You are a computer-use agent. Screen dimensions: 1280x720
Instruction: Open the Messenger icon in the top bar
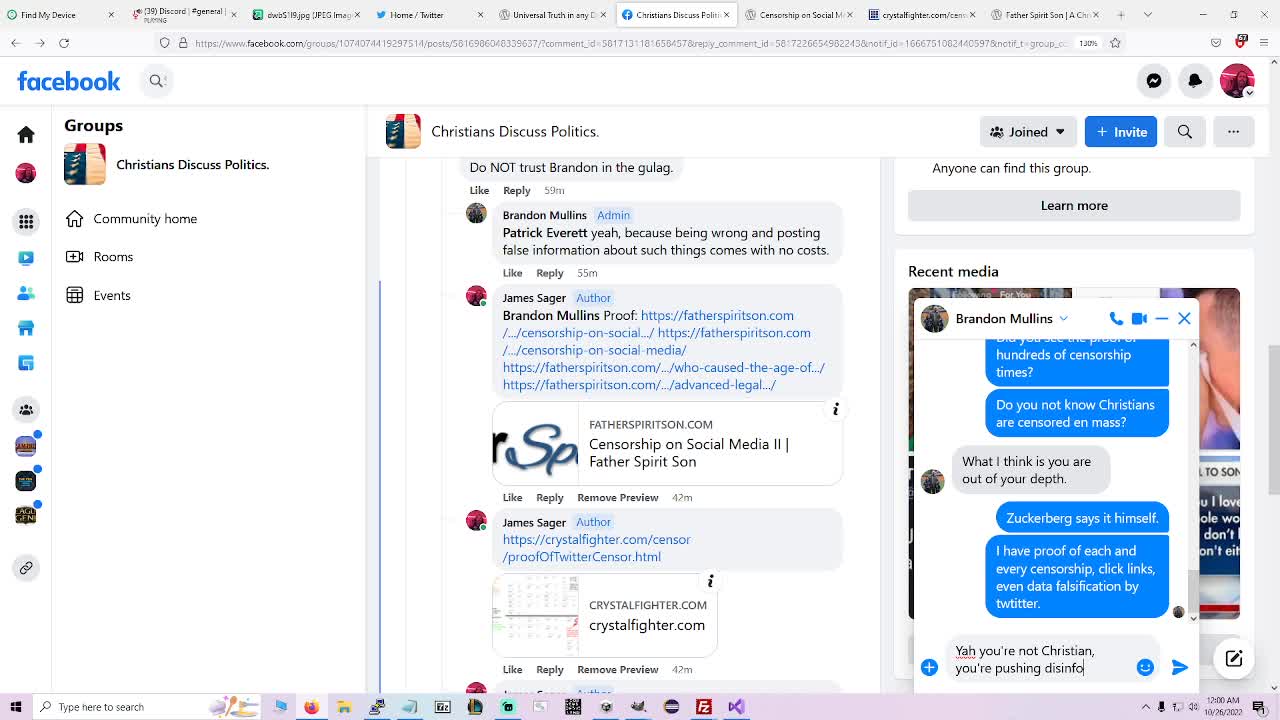tap(1154, 81)
